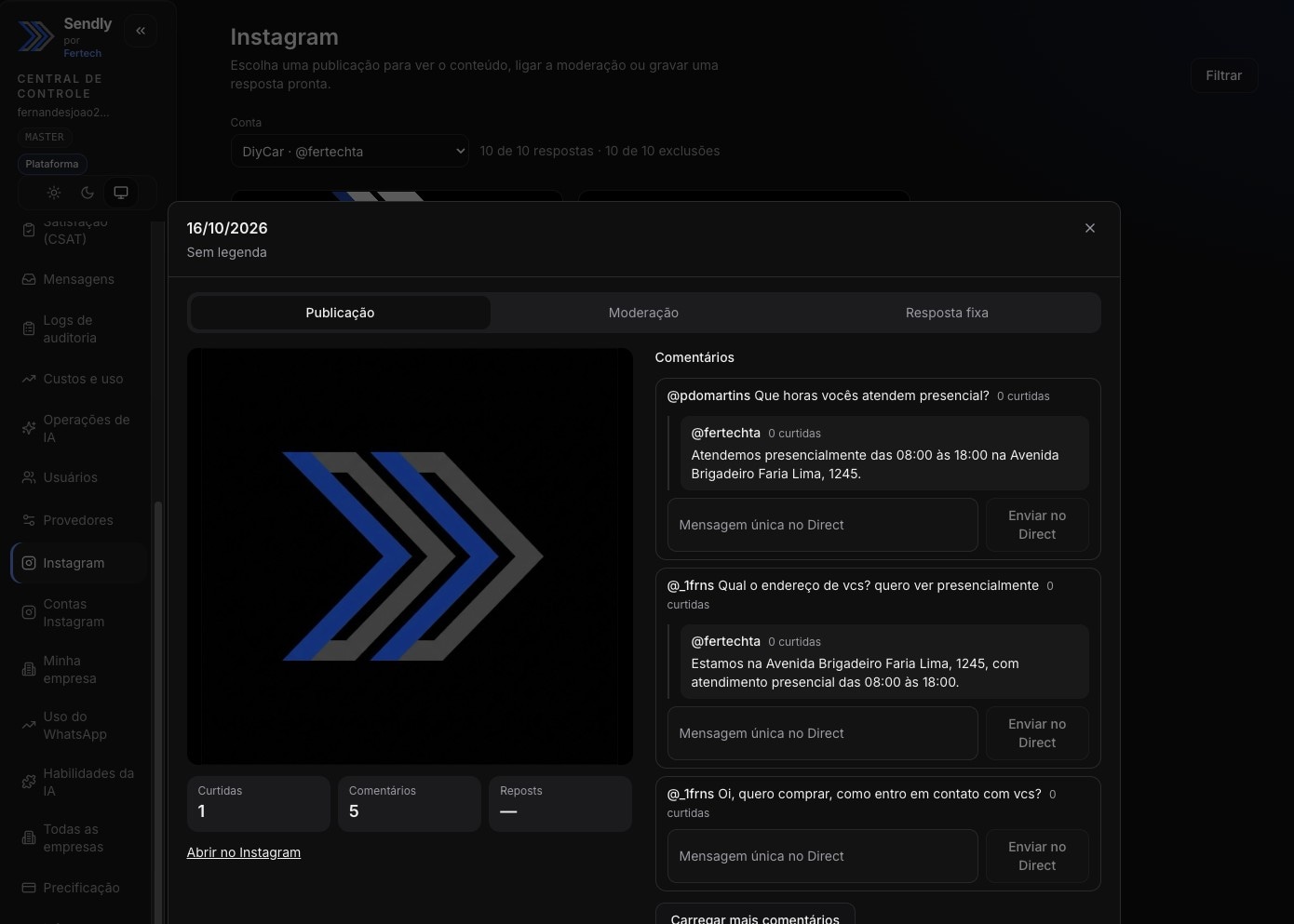Click the Usuários people icon

(x=29, y=477)
